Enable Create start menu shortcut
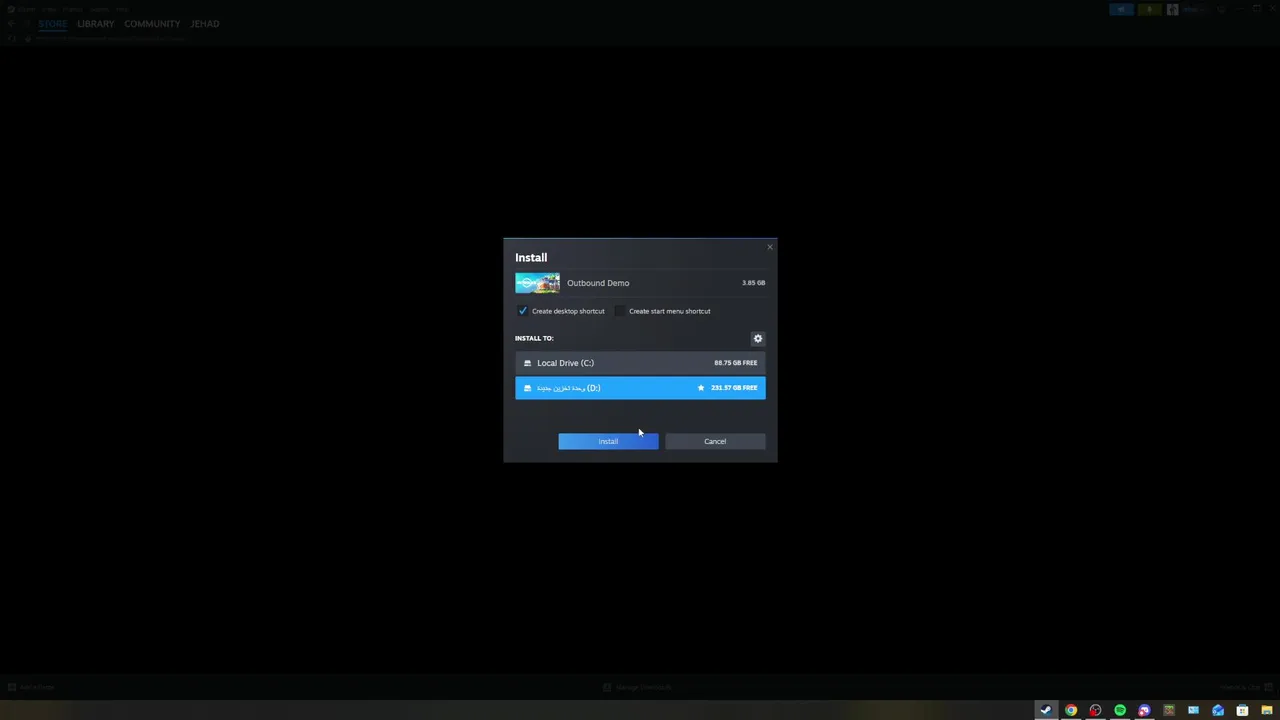The width and height of the screenshot is (1280, 720). pos(620,311)
